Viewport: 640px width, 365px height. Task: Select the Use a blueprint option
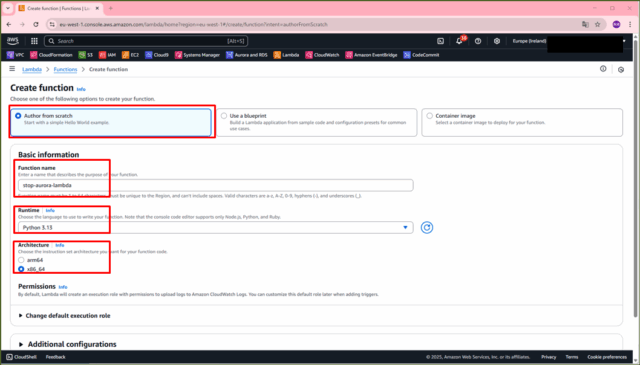[x=317, y=122]
